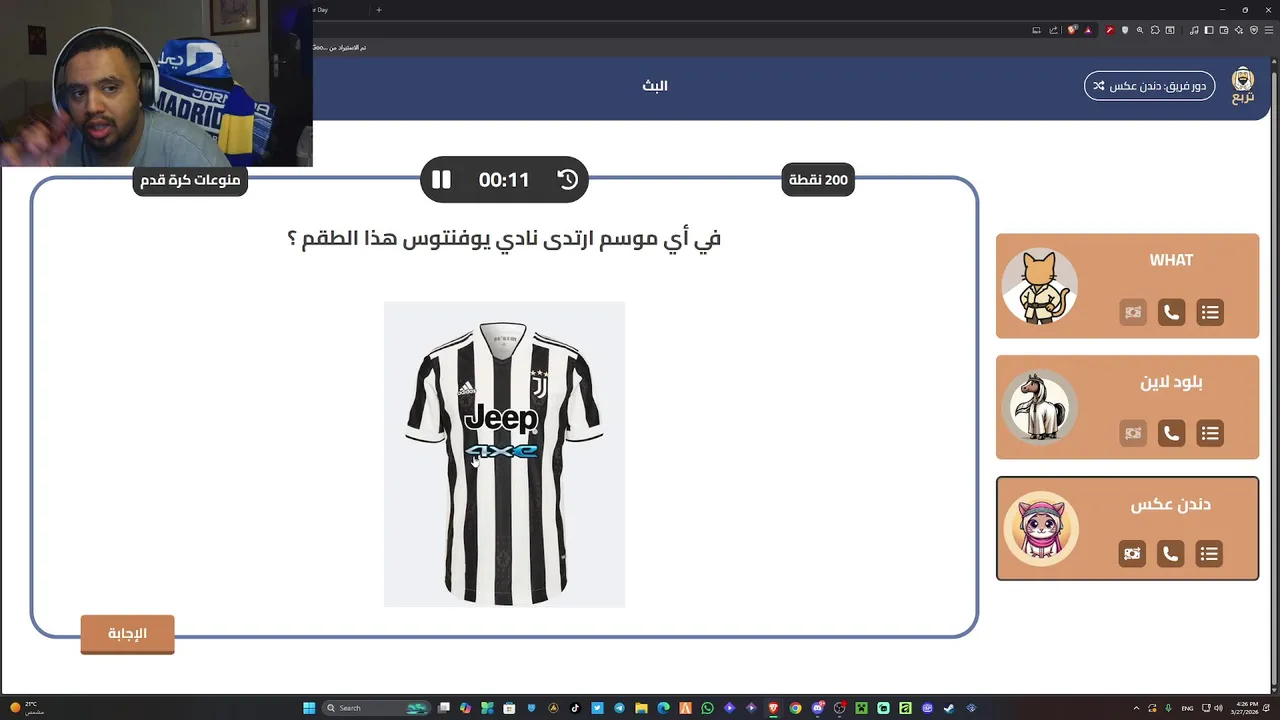The image size is (1280, 720).
Task: Click the WHAT team name
Action: click(1171, 260)
